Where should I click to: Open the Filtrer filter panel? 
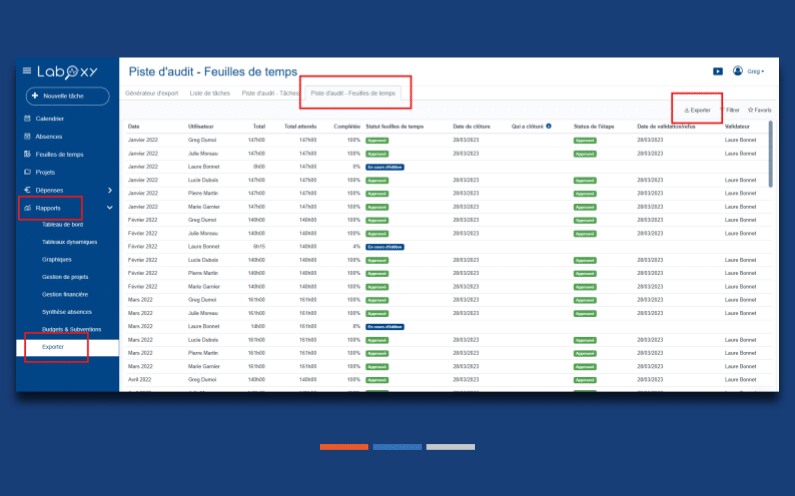point(730,110)
